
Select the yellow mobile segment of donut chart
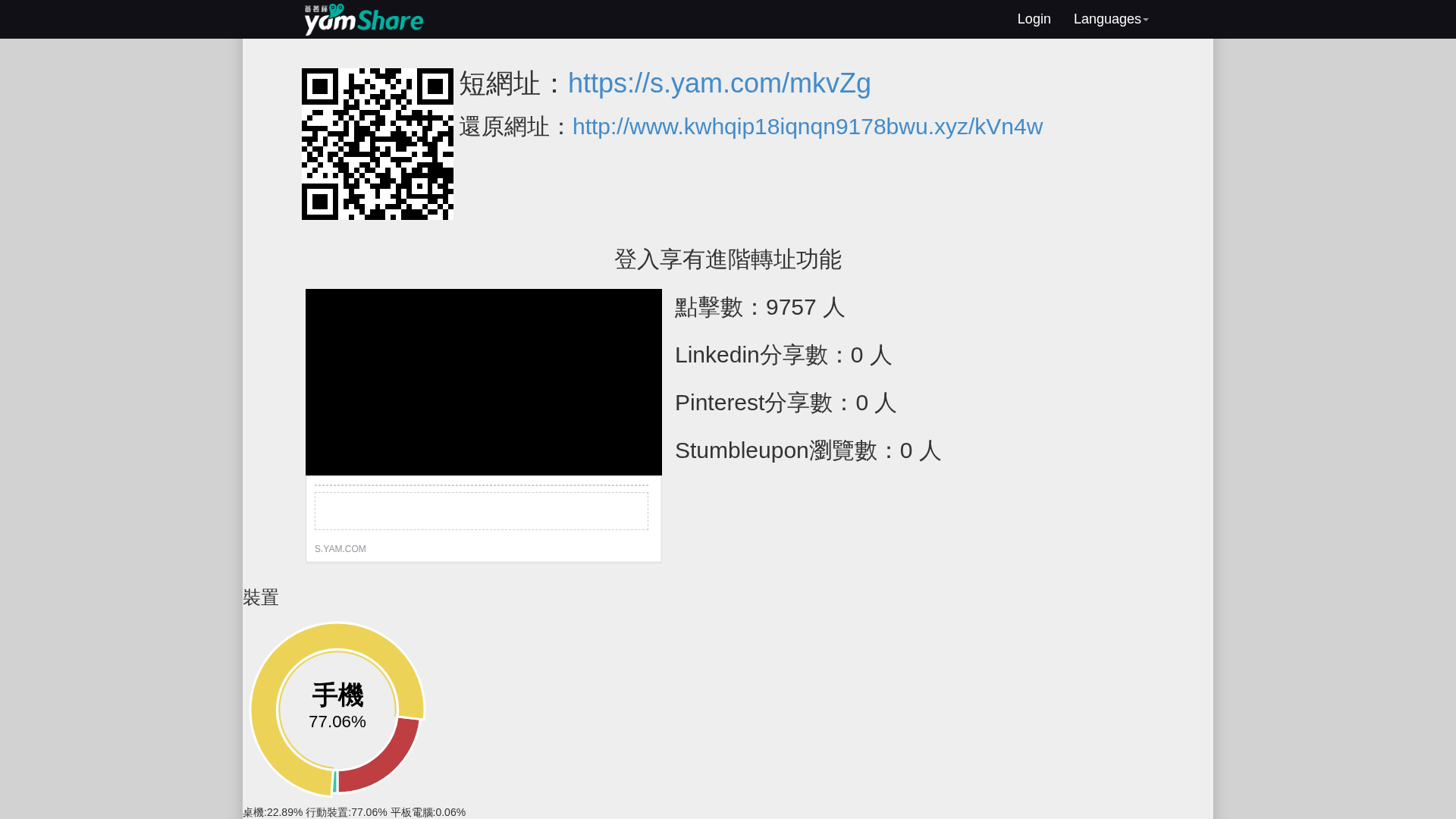(264, 709)
